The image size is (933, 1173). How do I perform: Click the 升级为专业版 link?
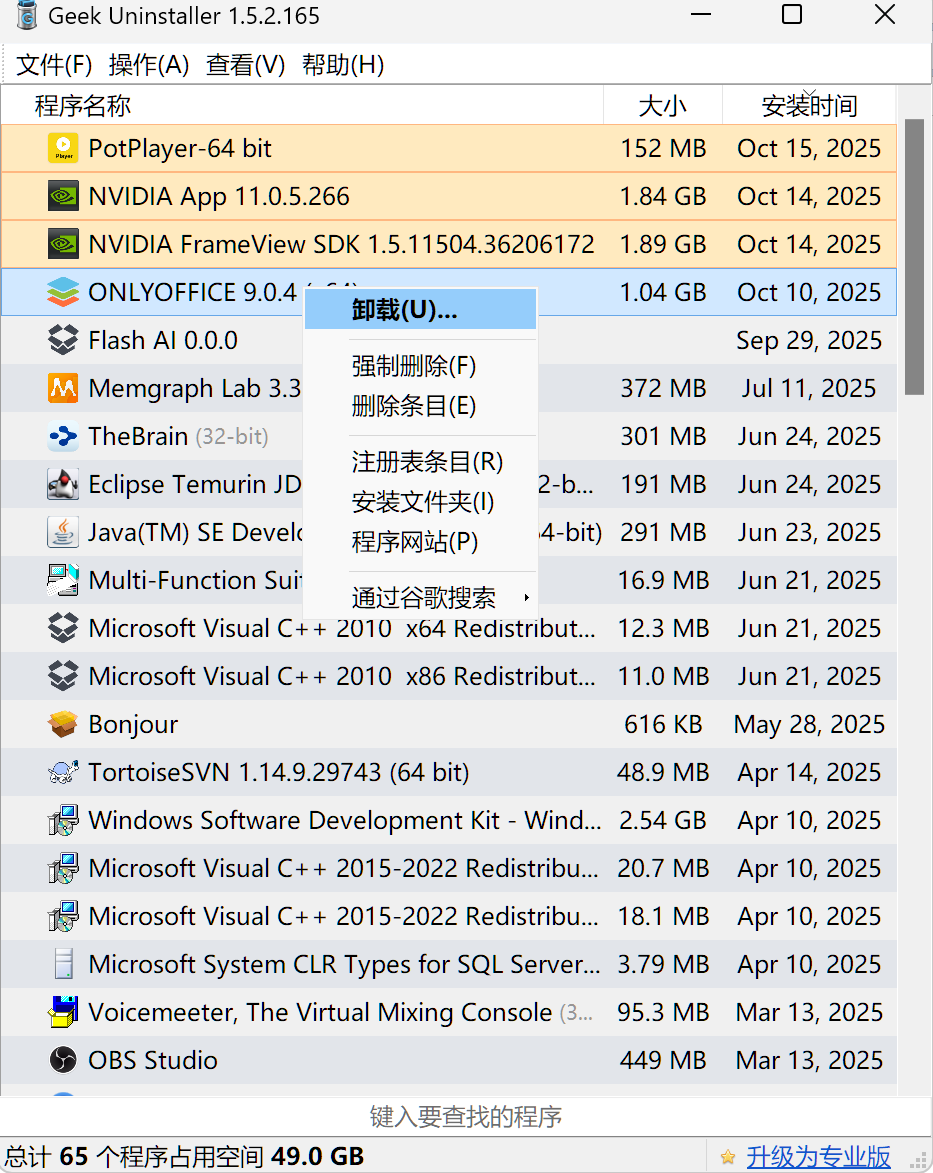point(818,1157)
